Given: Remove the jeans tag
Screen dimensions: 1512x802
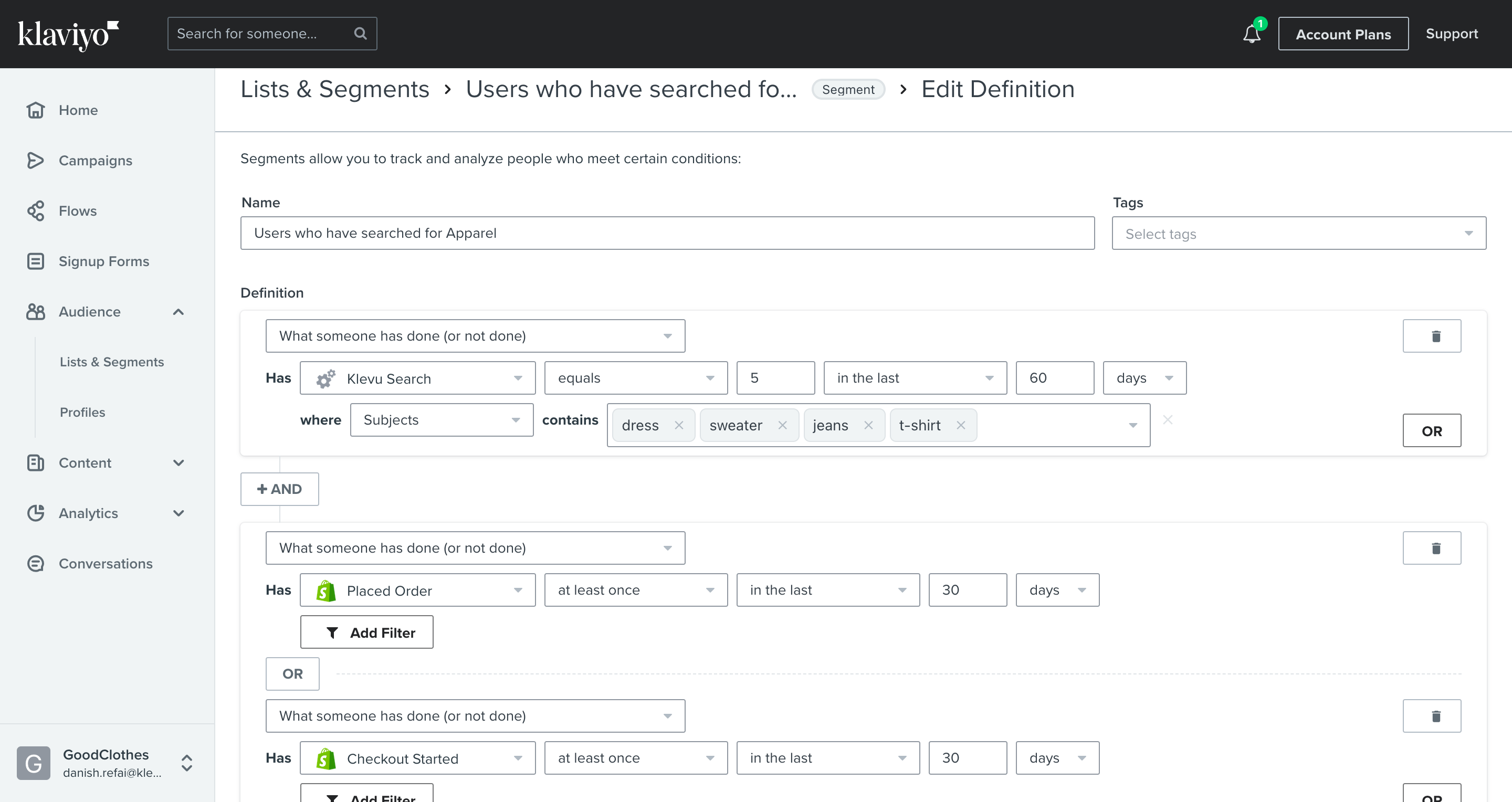Looking at the screenshot, I should [868, 425].
